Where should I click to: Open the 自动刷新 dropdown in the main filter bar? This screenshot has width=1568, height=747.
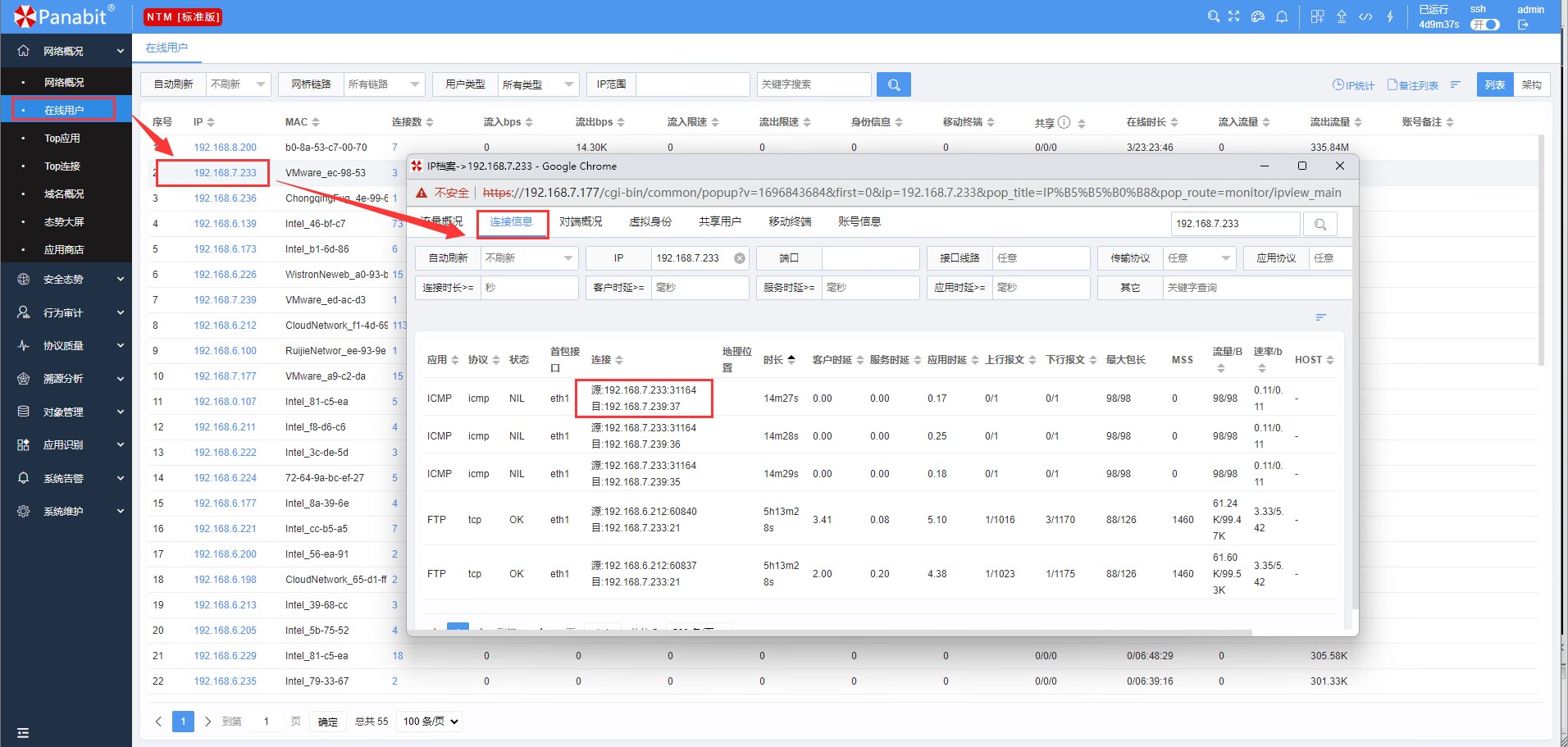click(x=238, y=84)
